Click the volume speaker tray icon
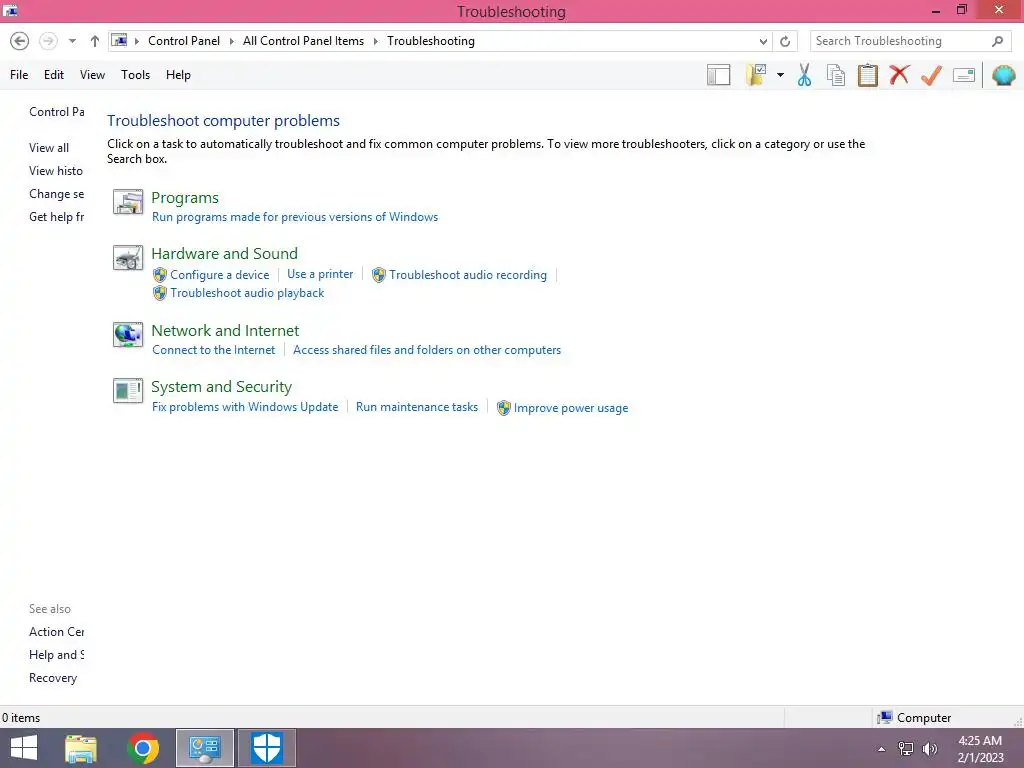1024x768 pixels. pyautogui.click(x=929, y=749)
